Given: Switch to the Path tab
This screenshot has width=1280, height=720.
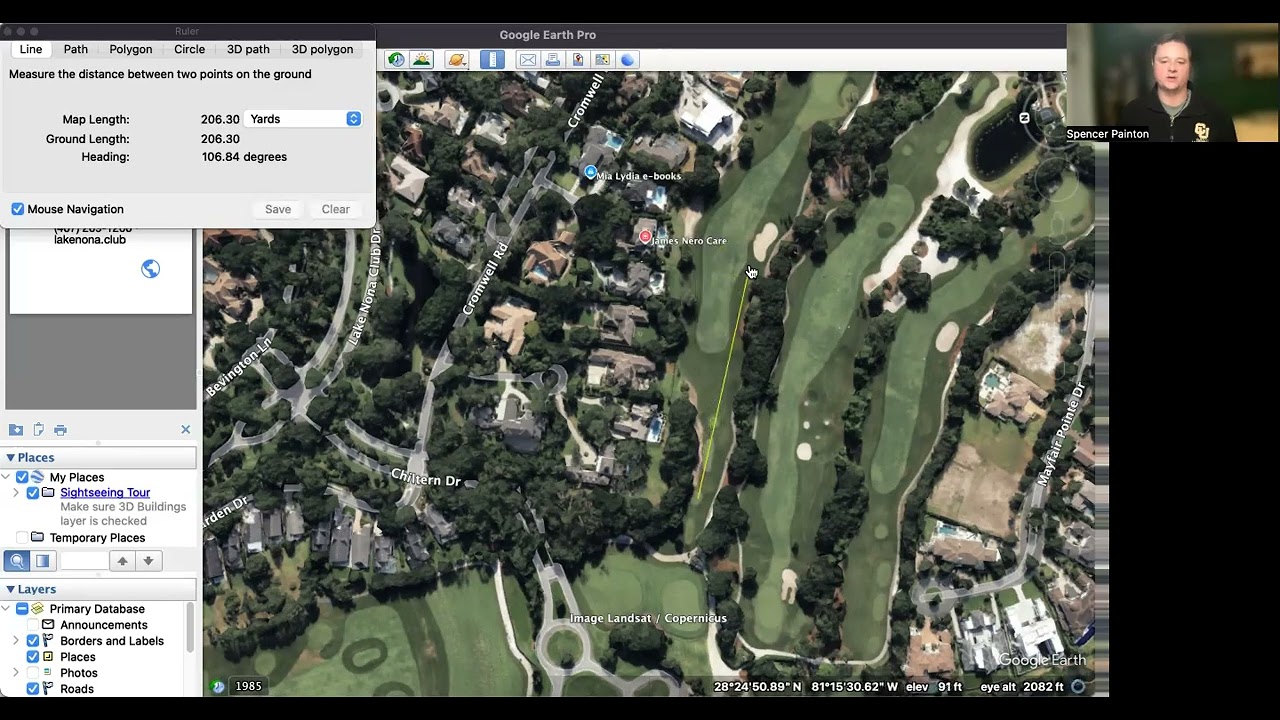Looking at the screenshot, I should [x=76, y=49].
